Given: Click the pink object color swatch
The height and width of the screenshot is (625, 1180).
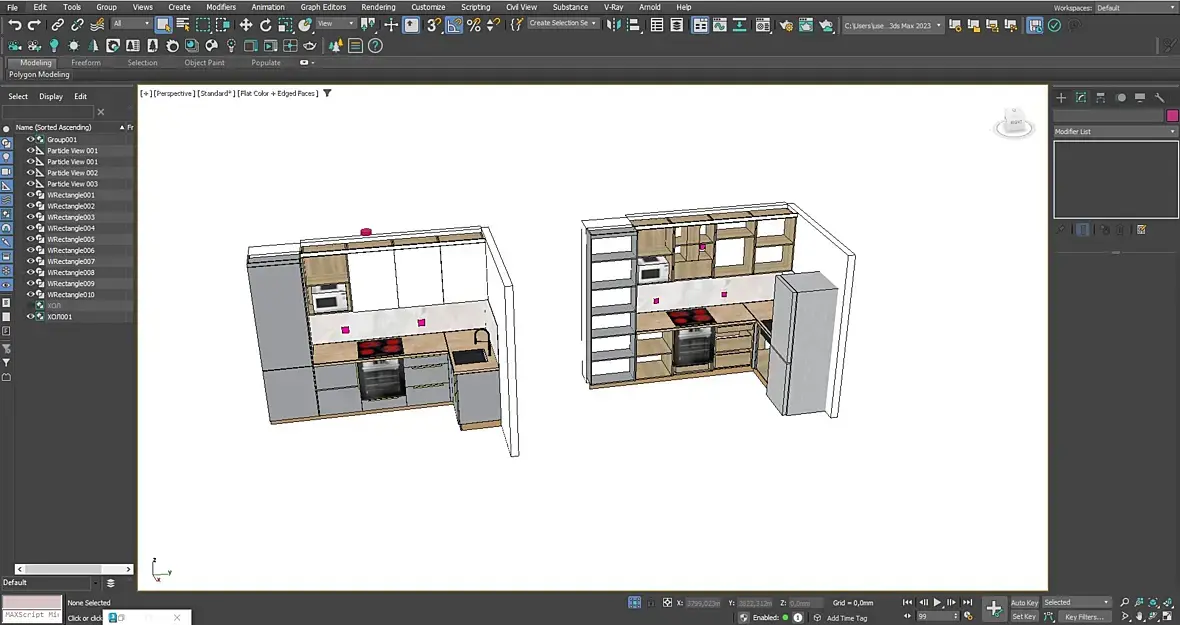Looking at the screenshot, I should (x=1172, y=116).
